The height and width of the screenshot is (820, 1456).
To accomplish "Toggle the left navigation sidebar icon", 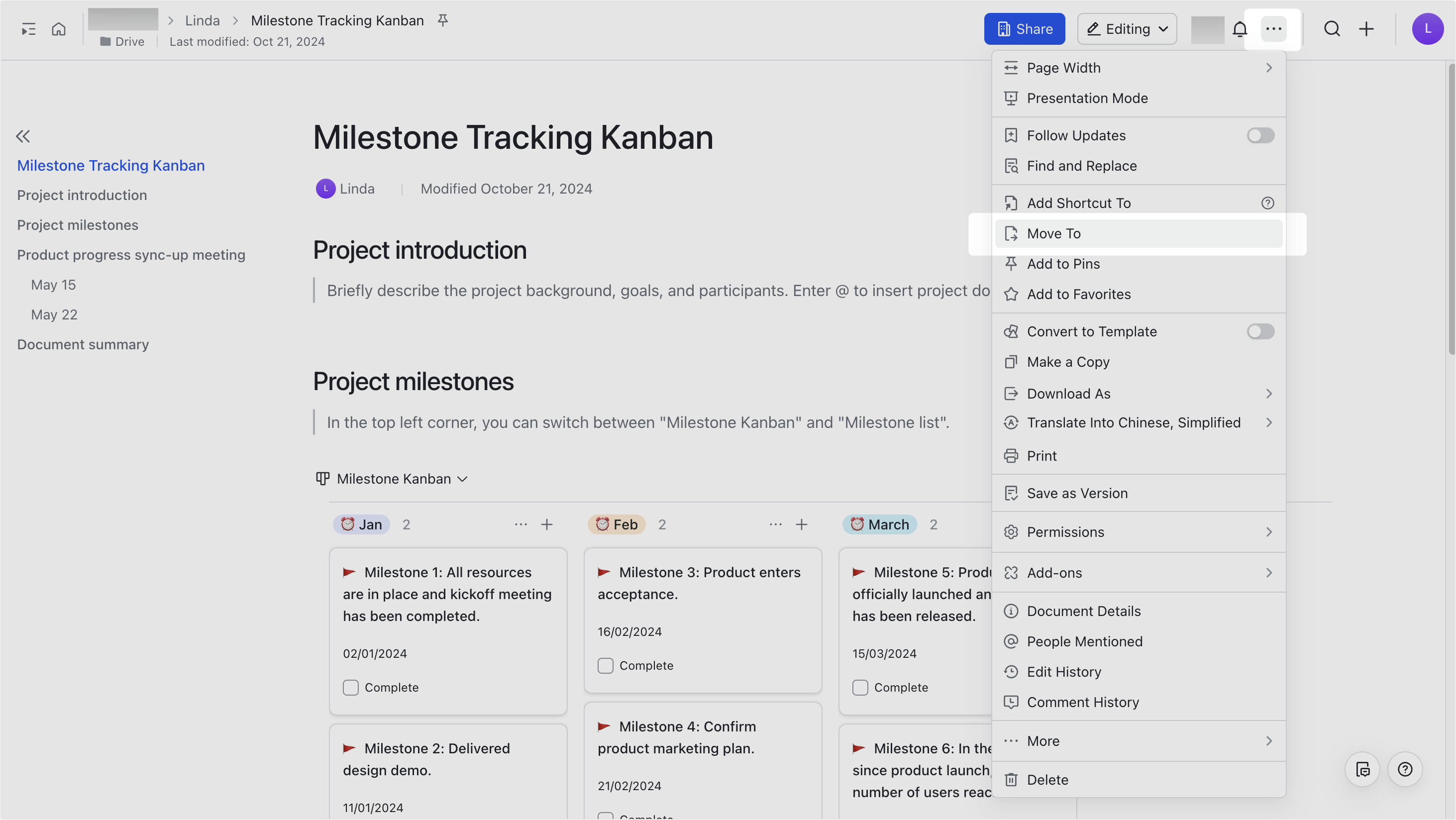I will tap(28, 29).
